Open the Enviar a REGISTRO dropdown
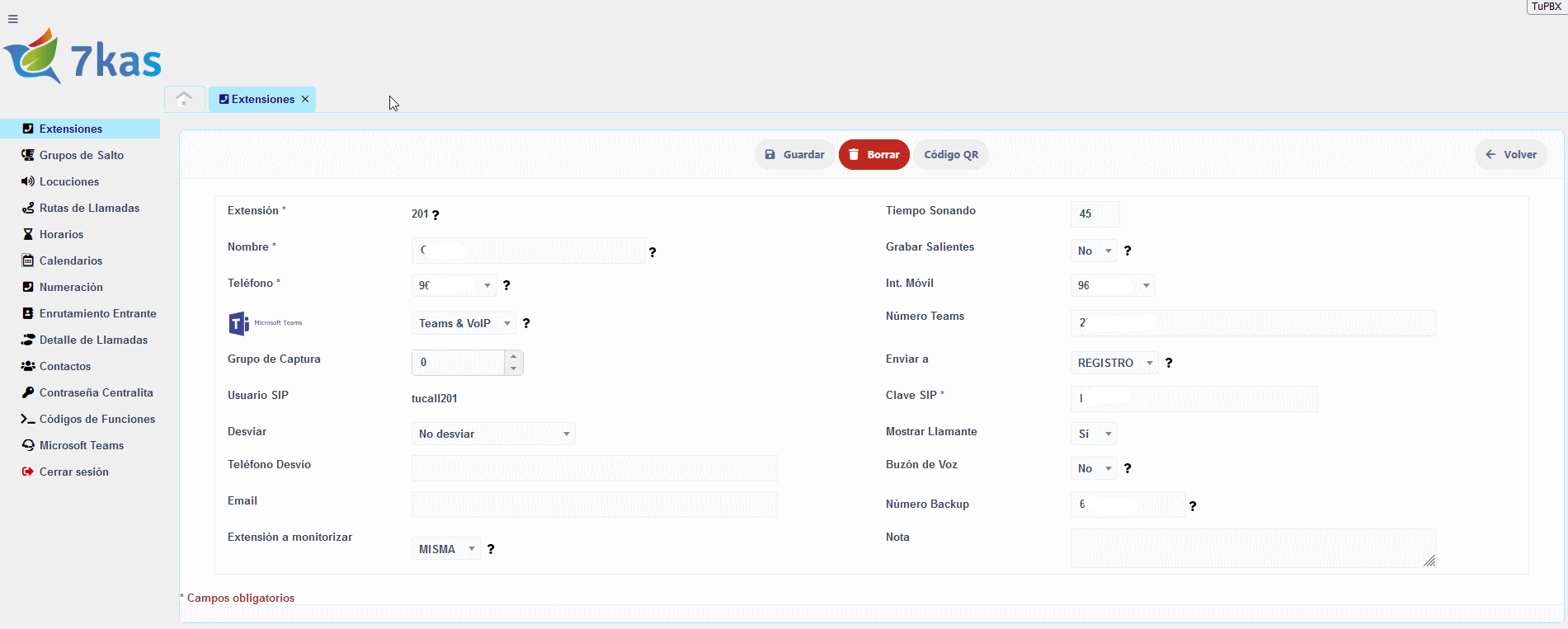 [x=1114, y=363]
